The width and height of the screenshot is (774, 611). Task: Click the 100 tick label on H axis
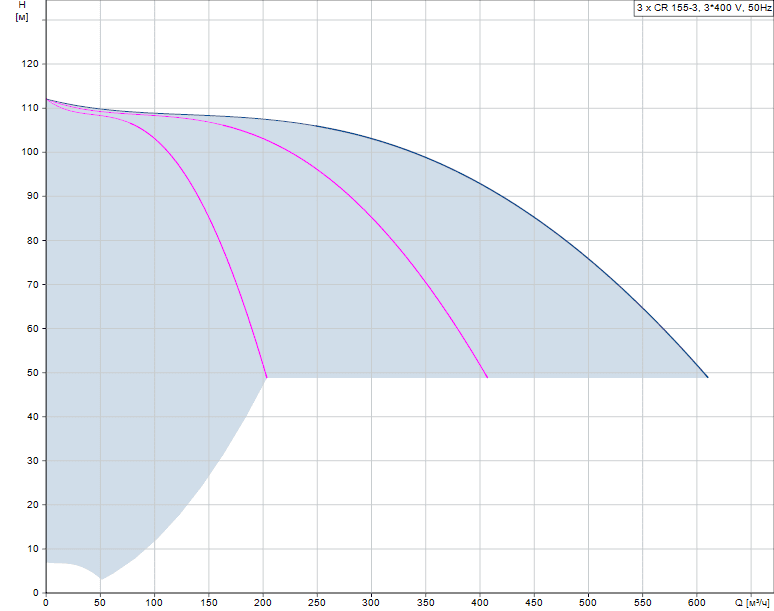point(29,152)
